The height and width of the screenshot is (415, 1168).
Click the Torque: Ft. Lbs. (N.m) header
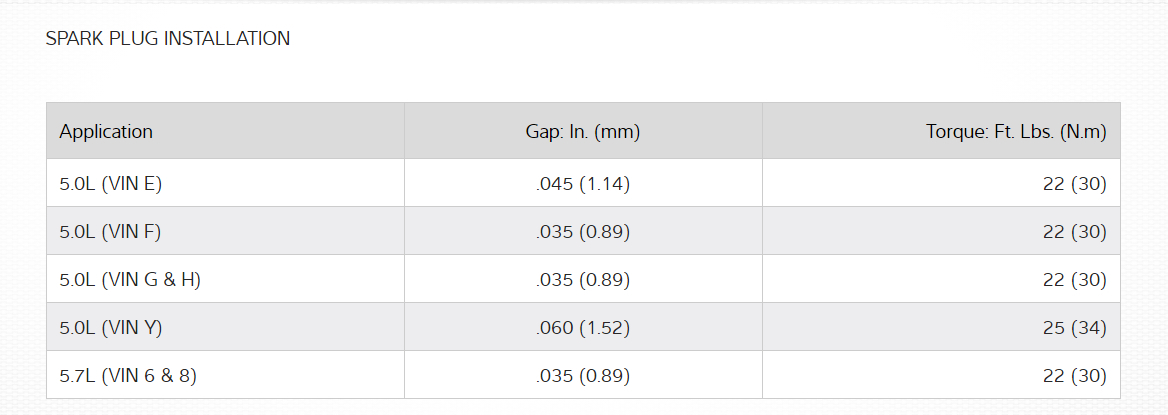pyautogui.click(x=1016, y=131)
